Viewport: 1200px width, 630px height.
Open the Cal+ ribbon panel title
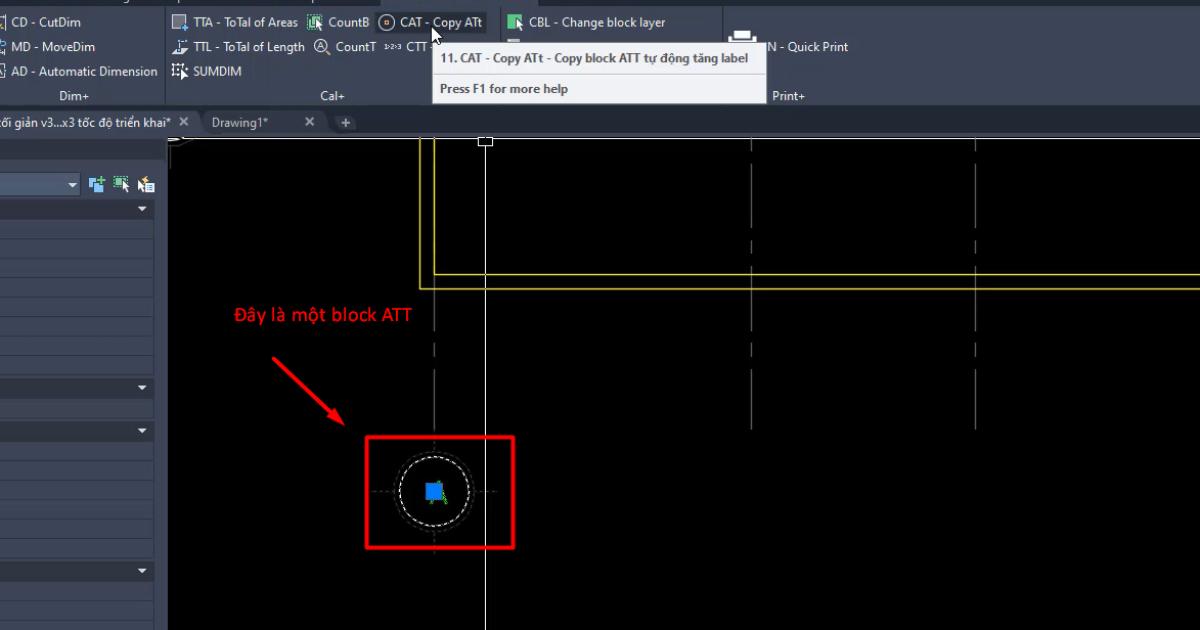[332, 96]
